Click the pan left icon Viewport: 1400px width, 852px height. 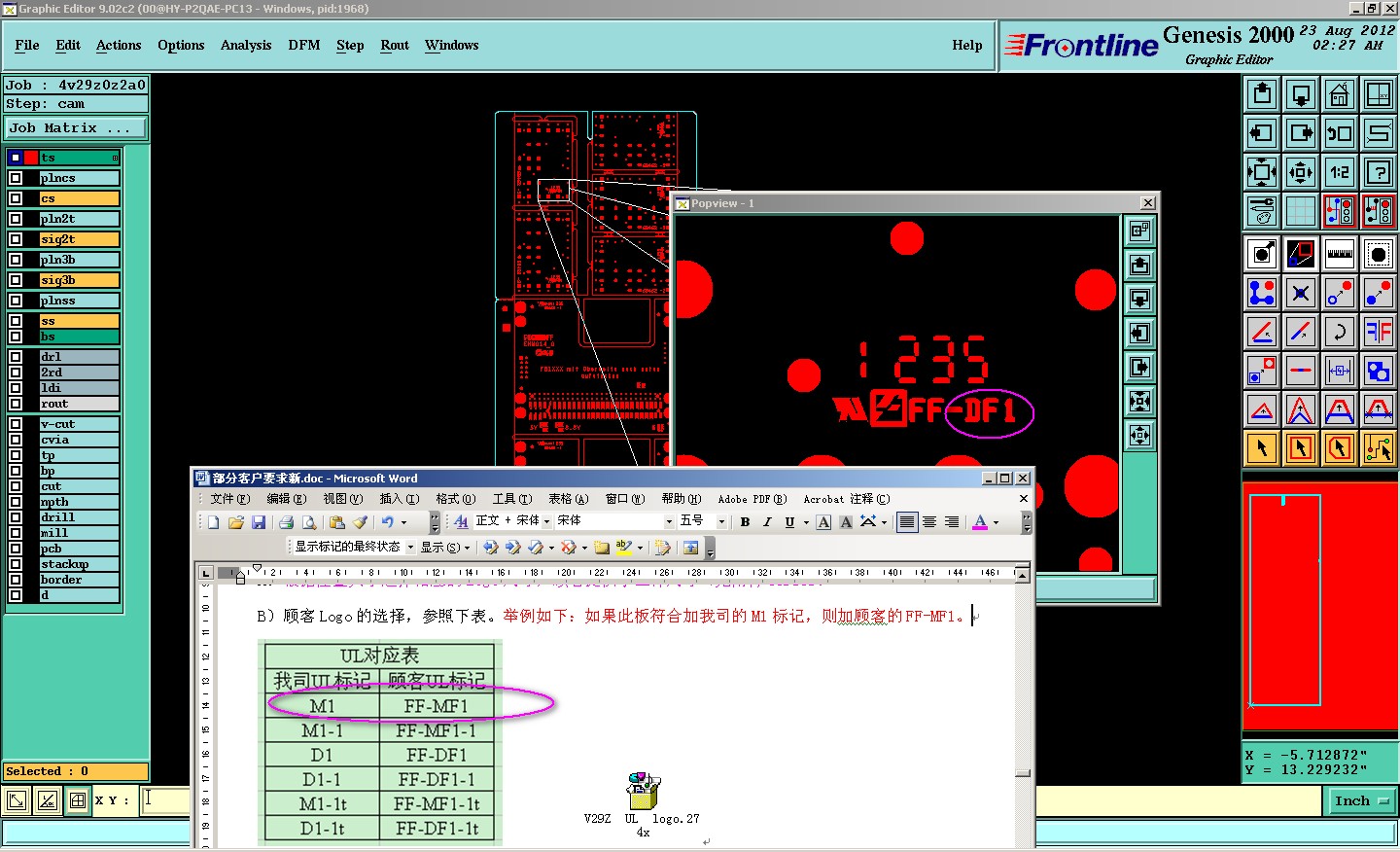pyautogui.click(x=1262, y=133)
